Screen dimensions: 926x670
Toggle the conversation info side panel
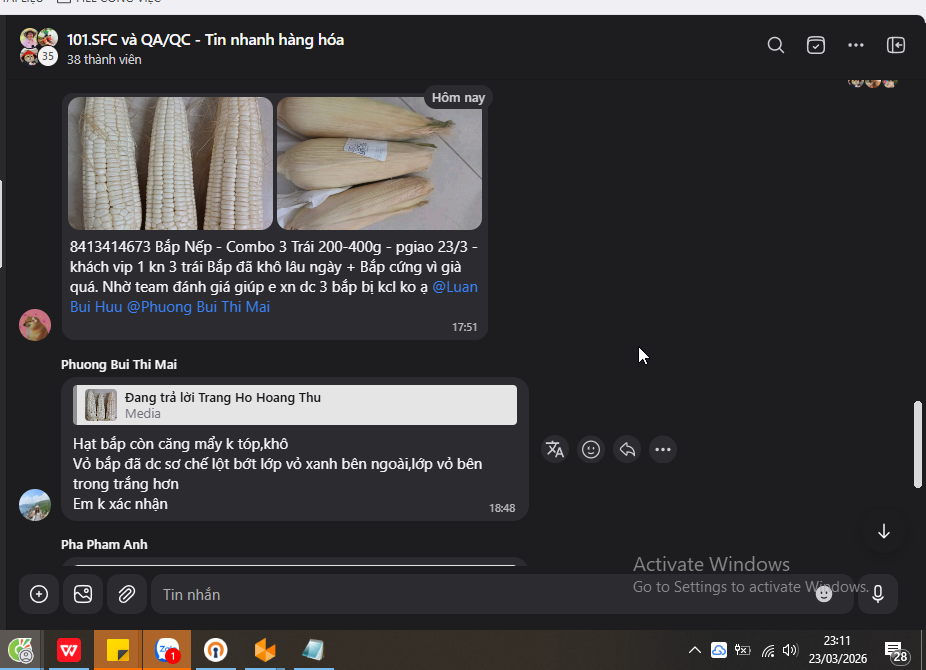pyautogui.click(x=896, y=45)
